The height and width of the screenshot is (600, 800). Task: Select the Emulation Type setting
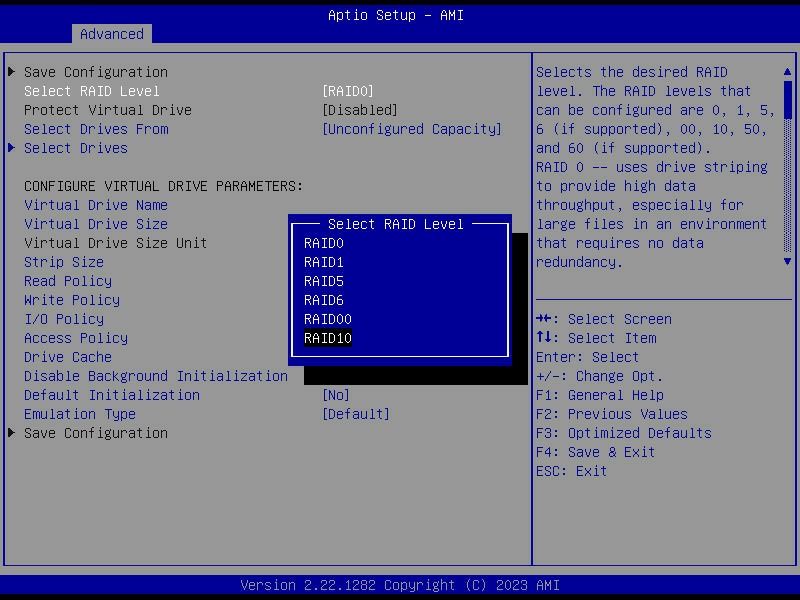click(x=80, y=414)
